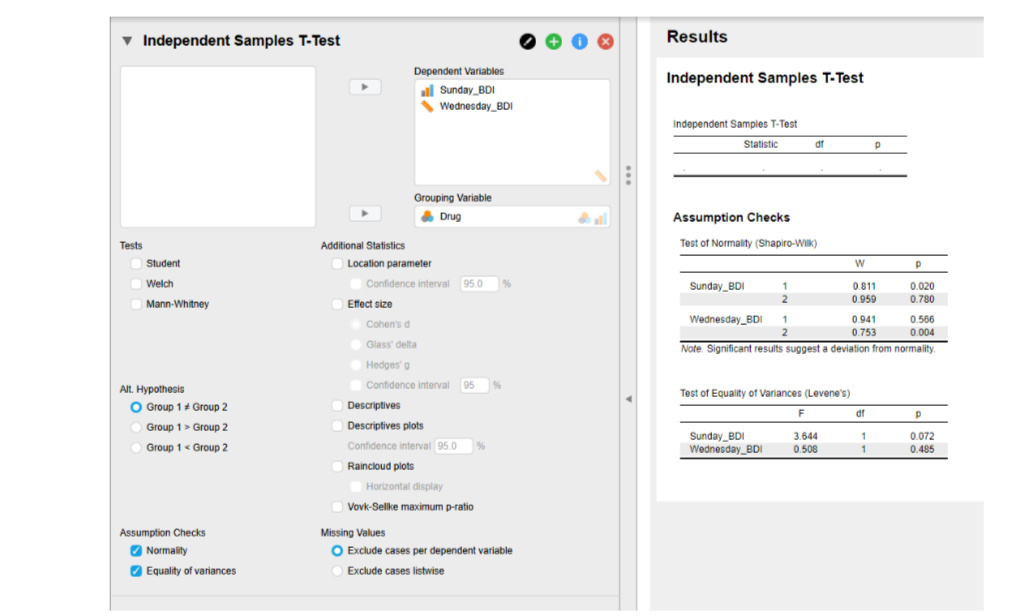Select Exclude cases listwise option
Viewport: 1031px width, 616px height.
337,571
